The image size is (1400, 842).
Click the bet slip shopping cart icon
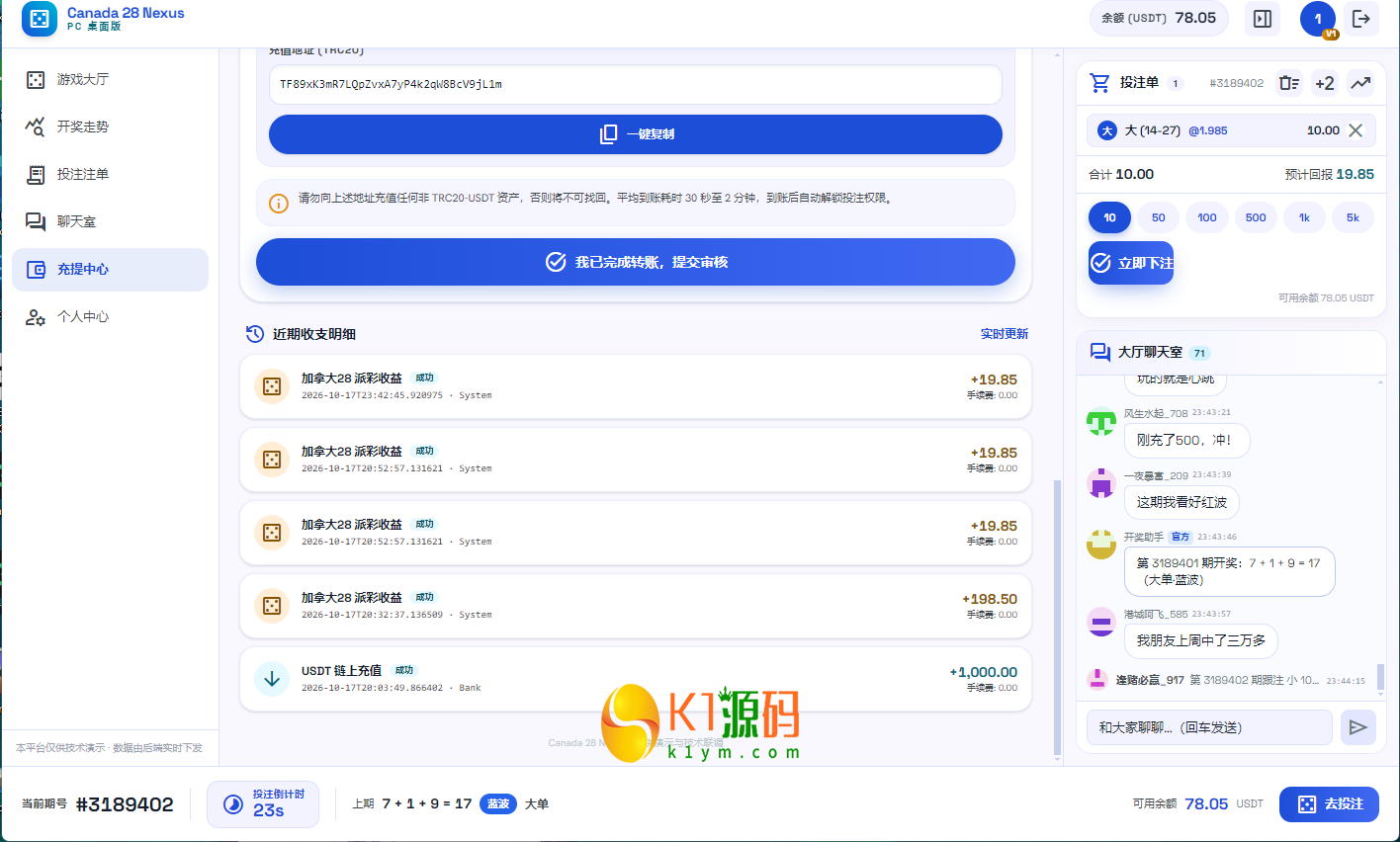1099,83
